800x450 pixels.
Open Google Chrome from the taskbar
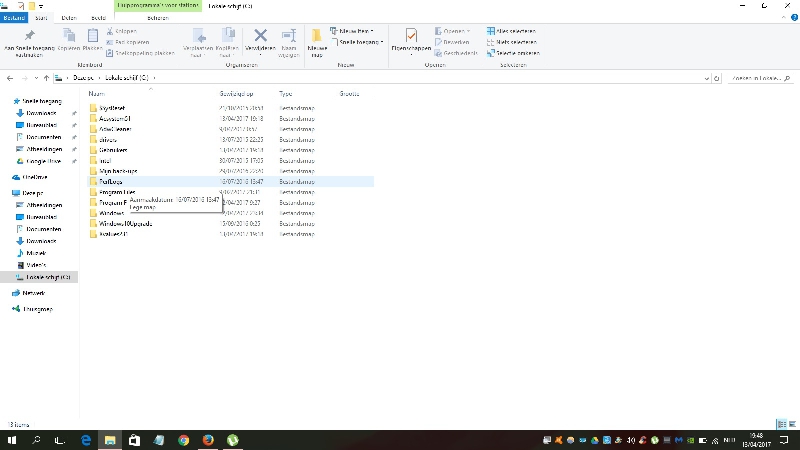[x=184, y=439]
